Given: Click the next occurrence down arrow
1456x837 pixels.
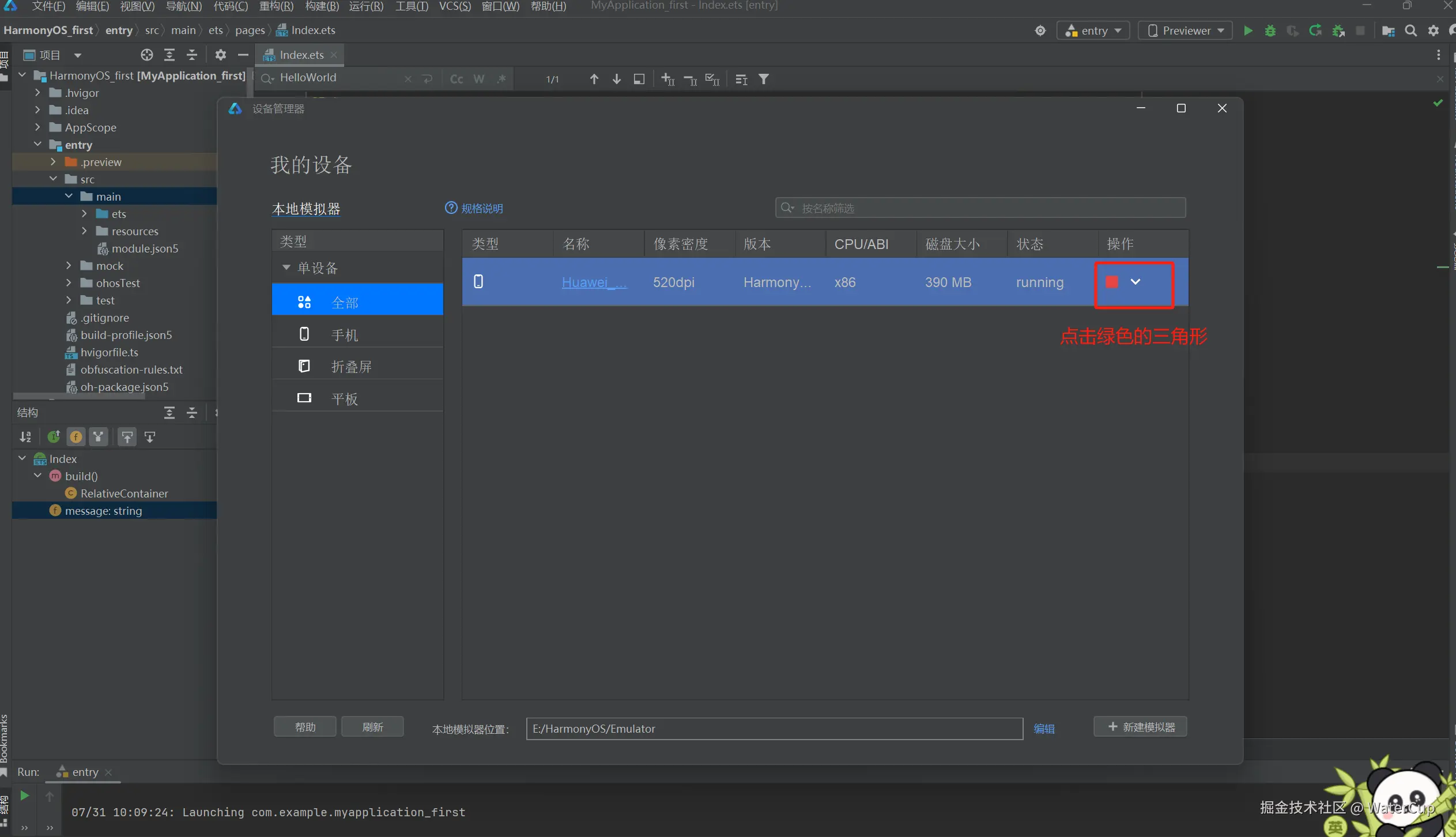Looking at the screenshot, I should tap(617, 79).
